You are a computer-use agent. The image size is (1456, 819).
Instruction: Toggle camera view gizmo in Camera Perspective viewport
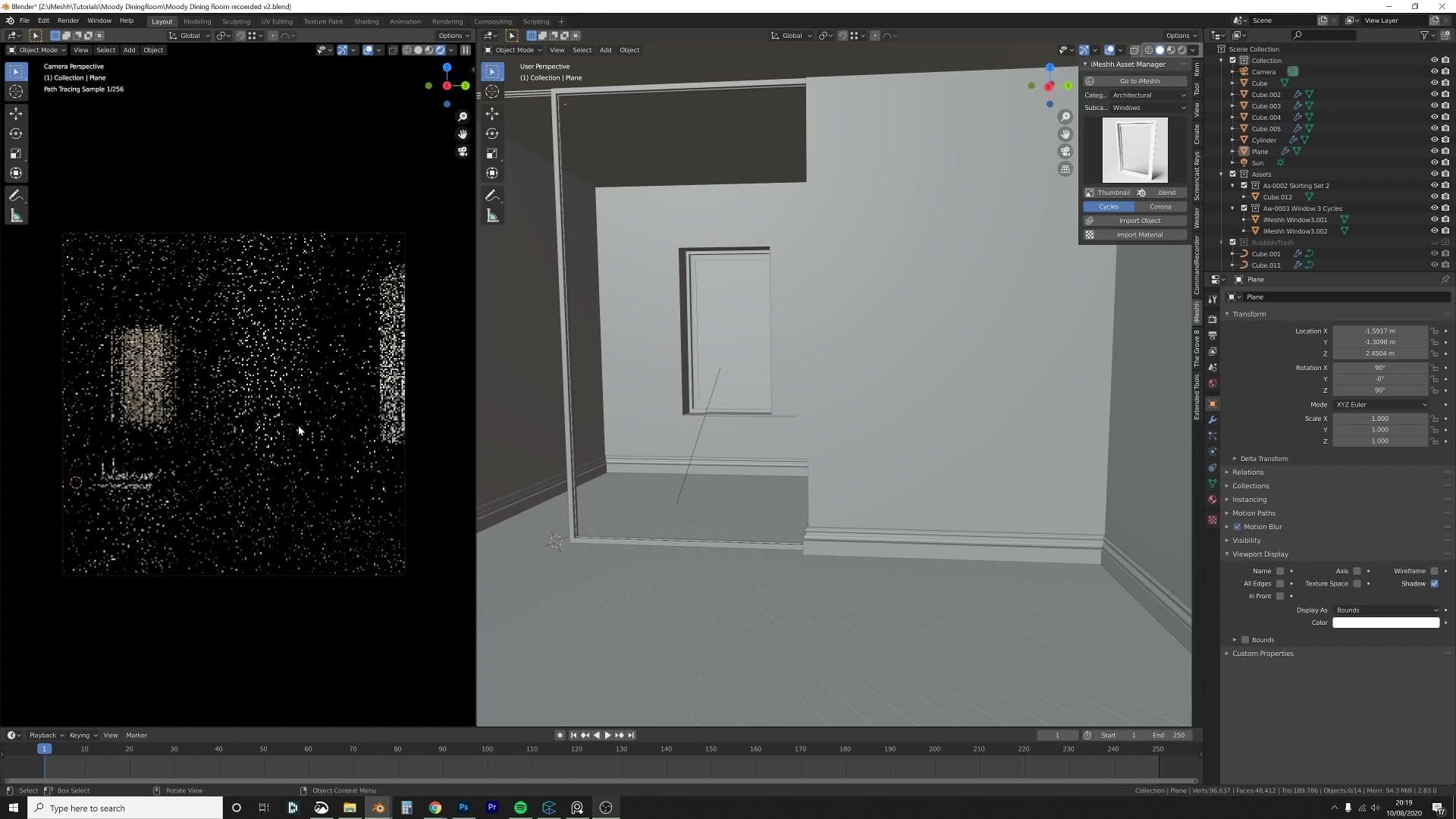(x=463, y=152)
